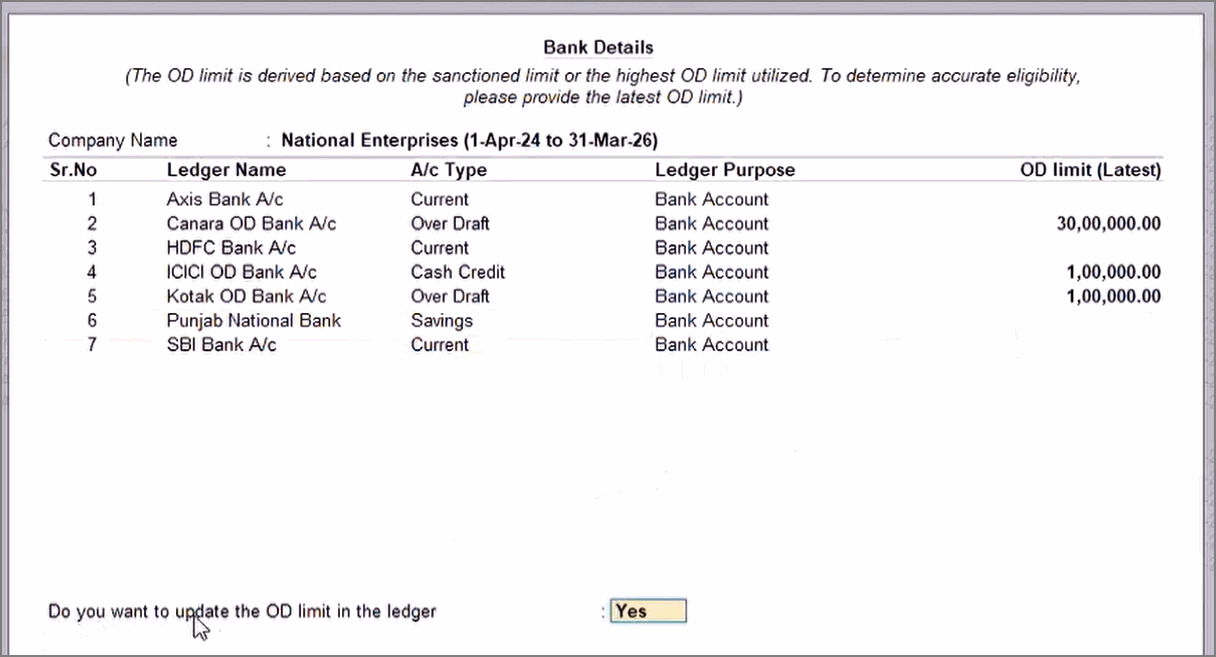
Task: Select ICICI OD Bank A/c ledger
Action: coord(241,272)
